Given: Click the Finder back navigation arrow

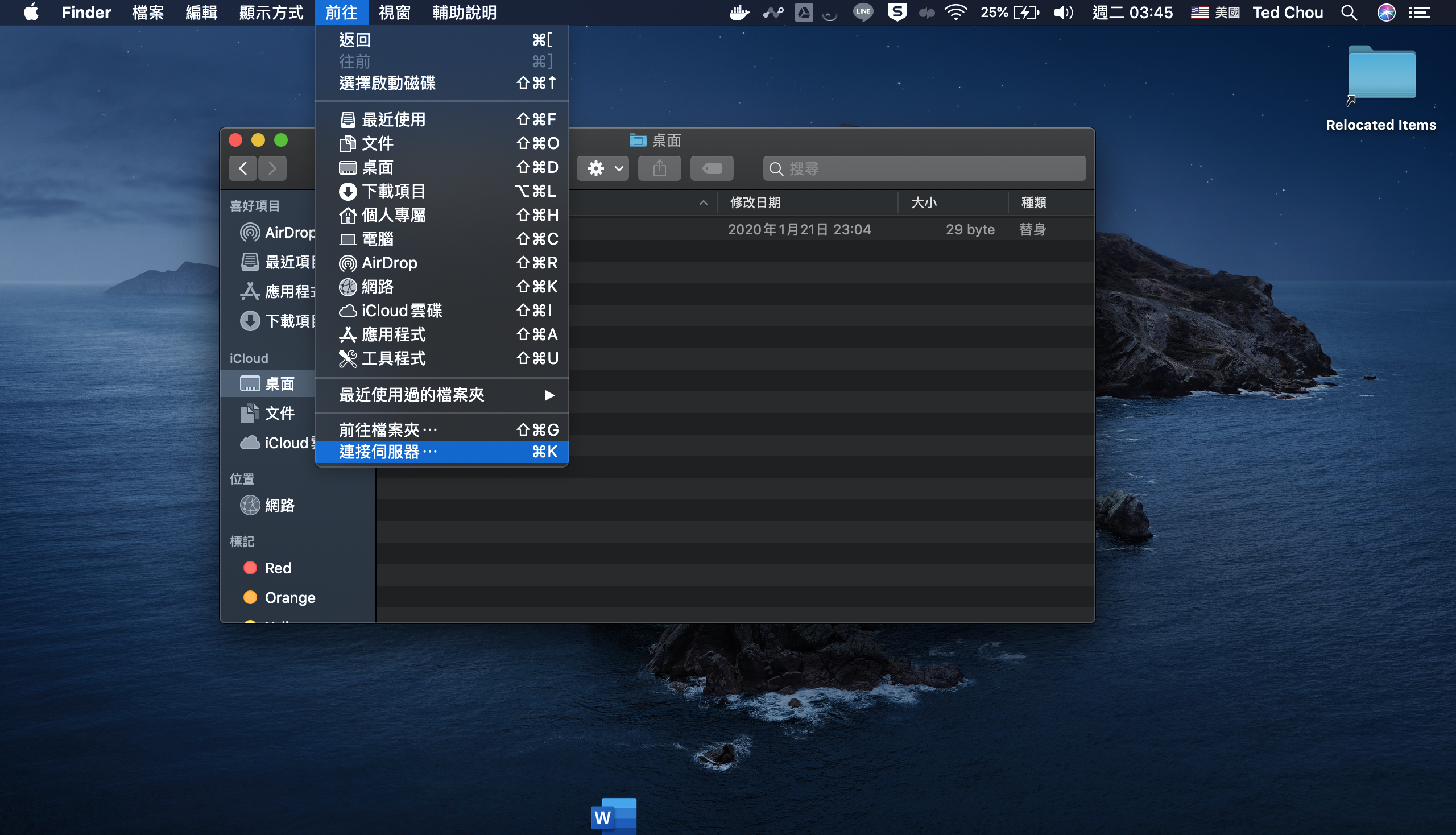Looking at the screenshot, I should [x=242, y=168].
